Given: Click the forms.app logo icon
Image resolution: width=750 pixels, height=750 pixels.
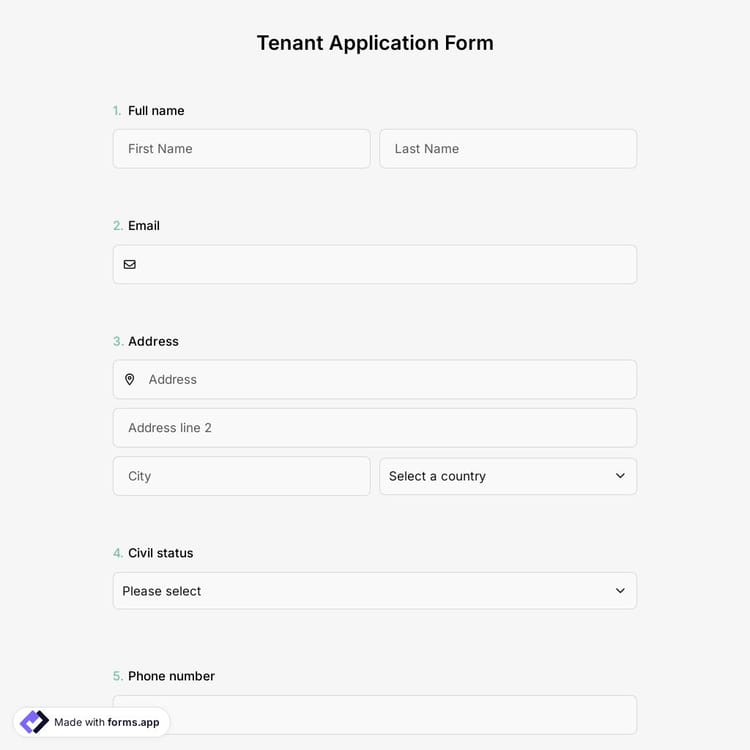Looking at the screenshot, I should [x=34, y=722].
